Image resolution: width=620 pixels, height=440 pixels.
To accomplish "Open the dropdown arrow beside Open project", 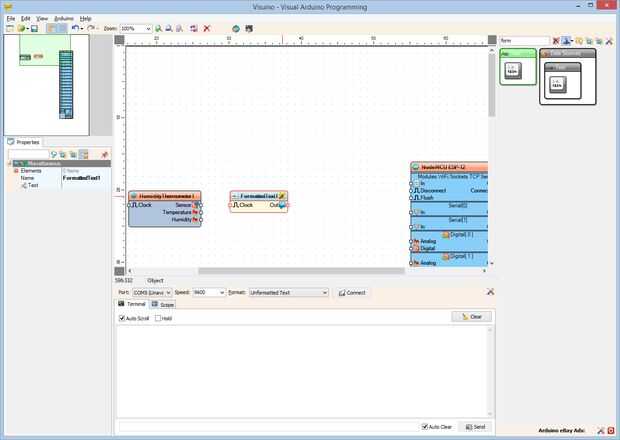I will tap(27, 28).
